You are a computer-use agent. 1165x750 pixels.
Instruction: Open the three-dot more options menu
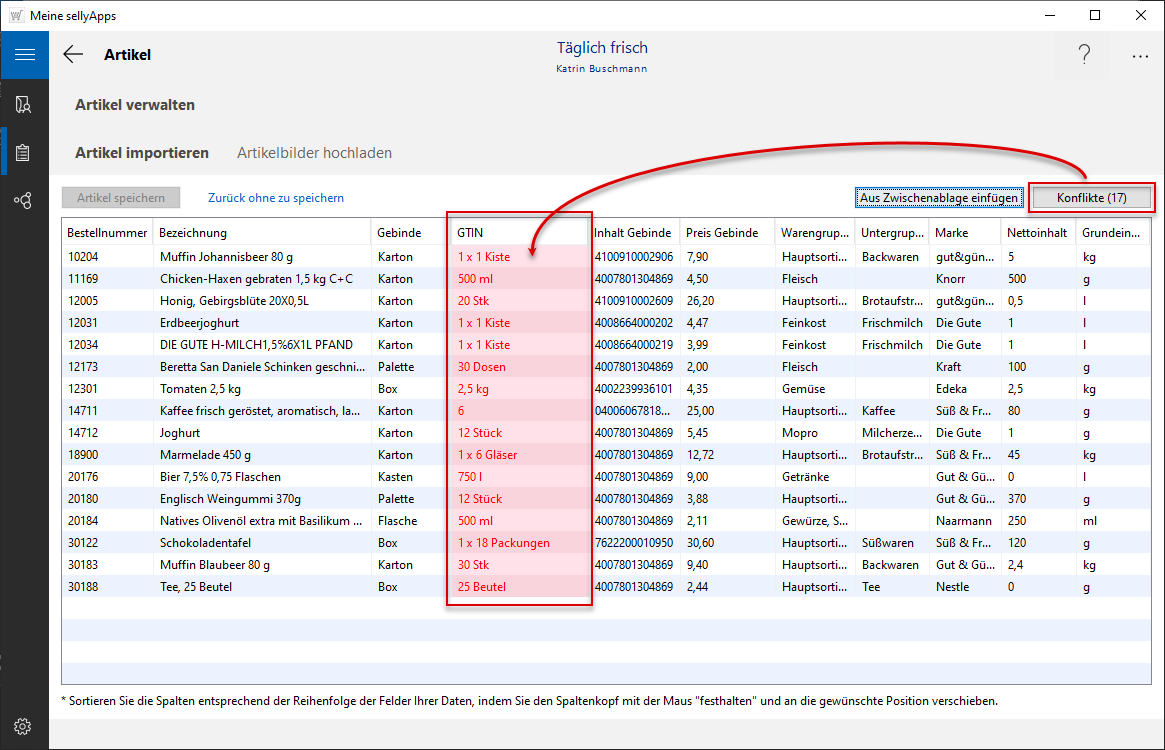tap(1140, 56)
